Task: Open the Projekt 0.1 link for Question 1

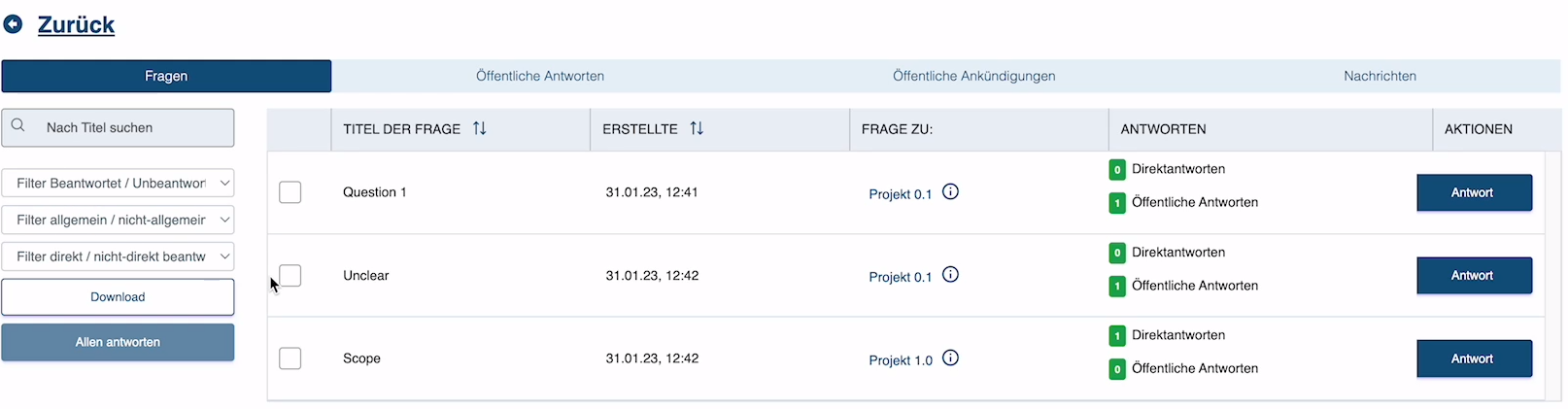Action: pos(901,194)
